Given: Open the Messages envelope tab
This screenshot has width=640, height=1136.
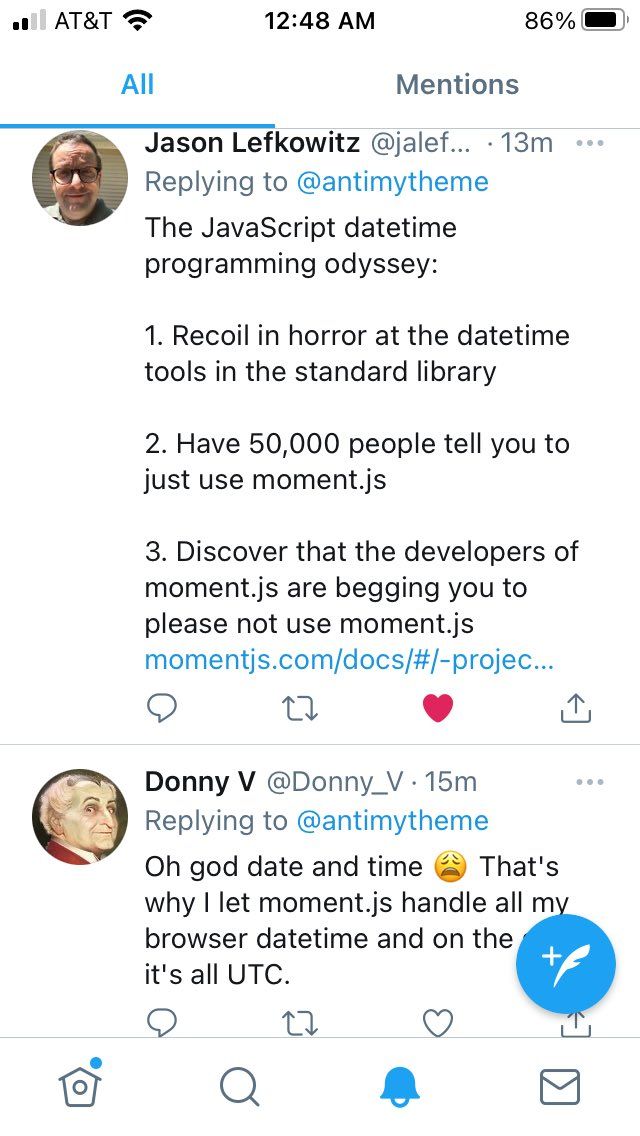Looking at the screenshot, I should [x=559, y=1086].
